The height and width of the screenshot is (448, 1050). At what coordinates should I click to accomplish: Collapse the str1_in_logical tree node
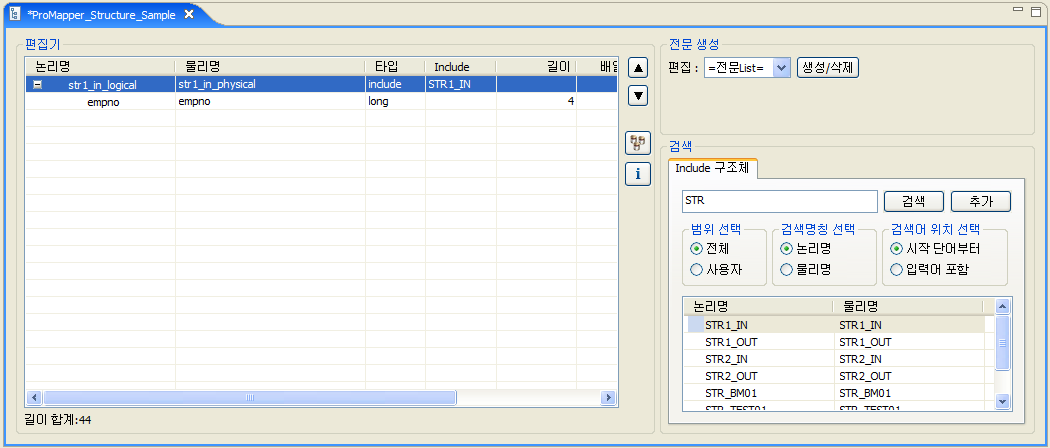(38, 85)
